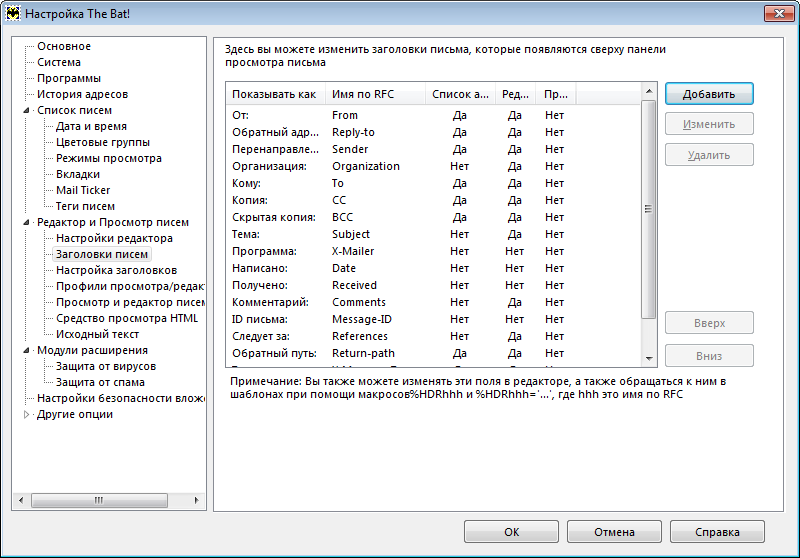Image resolution: width=800 pixels, height=558 pixels.
Task: Select the Кому: header row
Action: tap(433, 183)
